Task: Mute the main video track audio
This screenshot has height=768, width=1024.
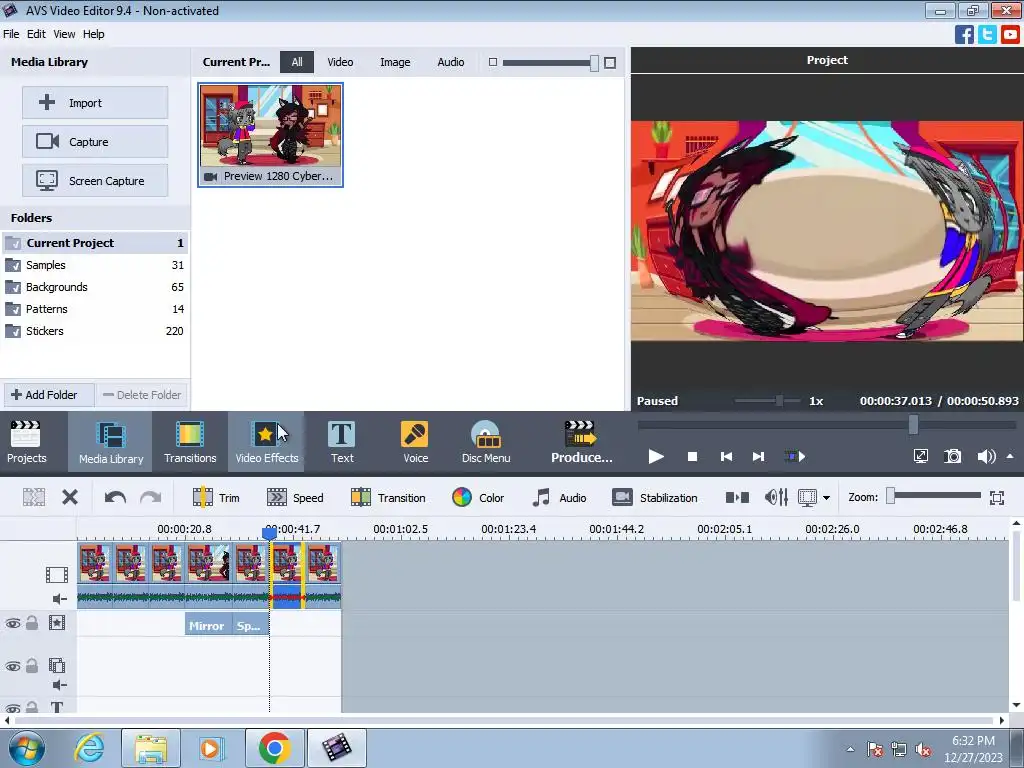Action: pos(59,599)
